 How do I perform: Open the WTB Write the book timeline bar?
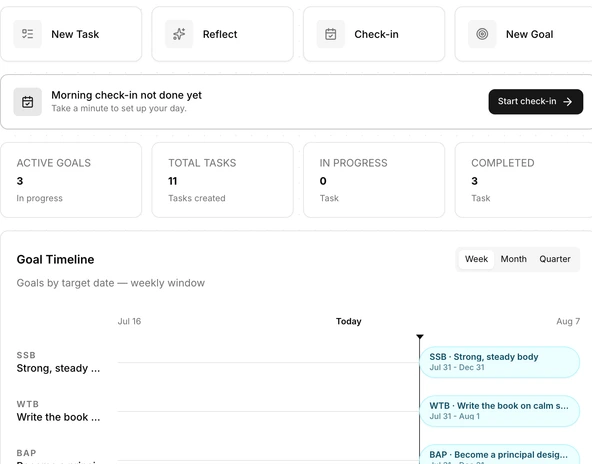click(500, 411)
